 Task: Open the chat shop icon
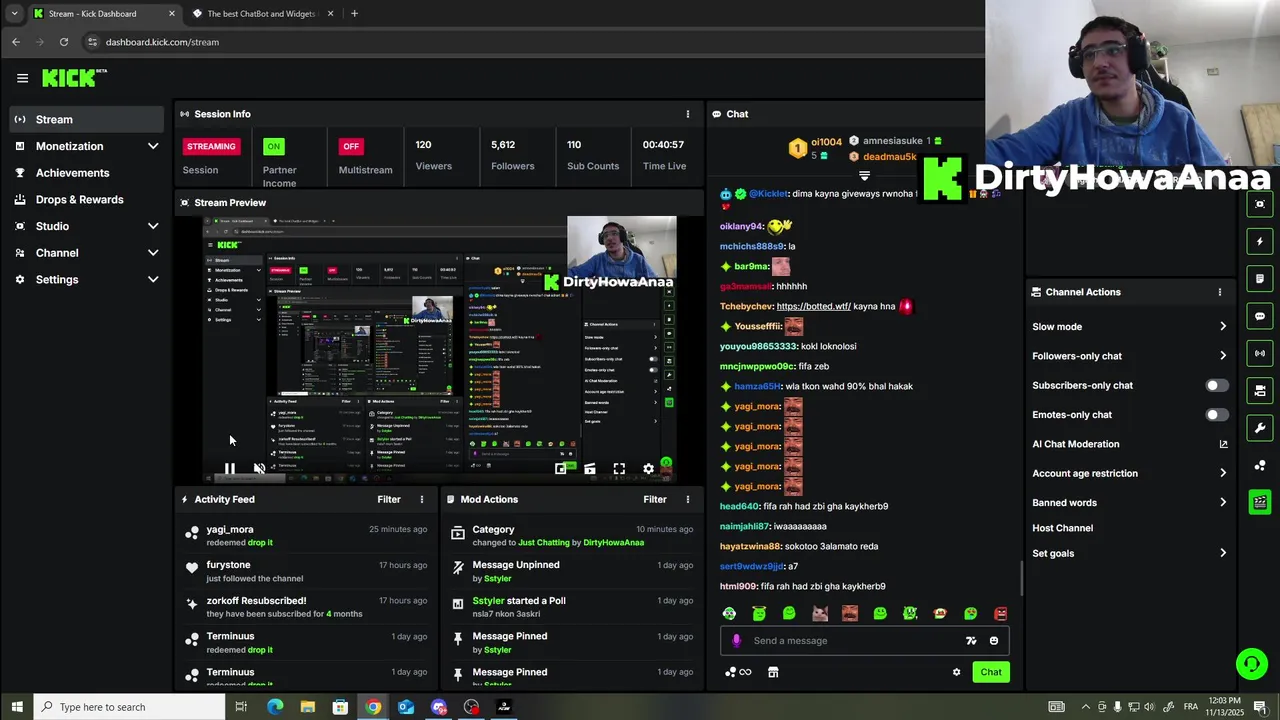pyautogui.click(x=773, y=672)
